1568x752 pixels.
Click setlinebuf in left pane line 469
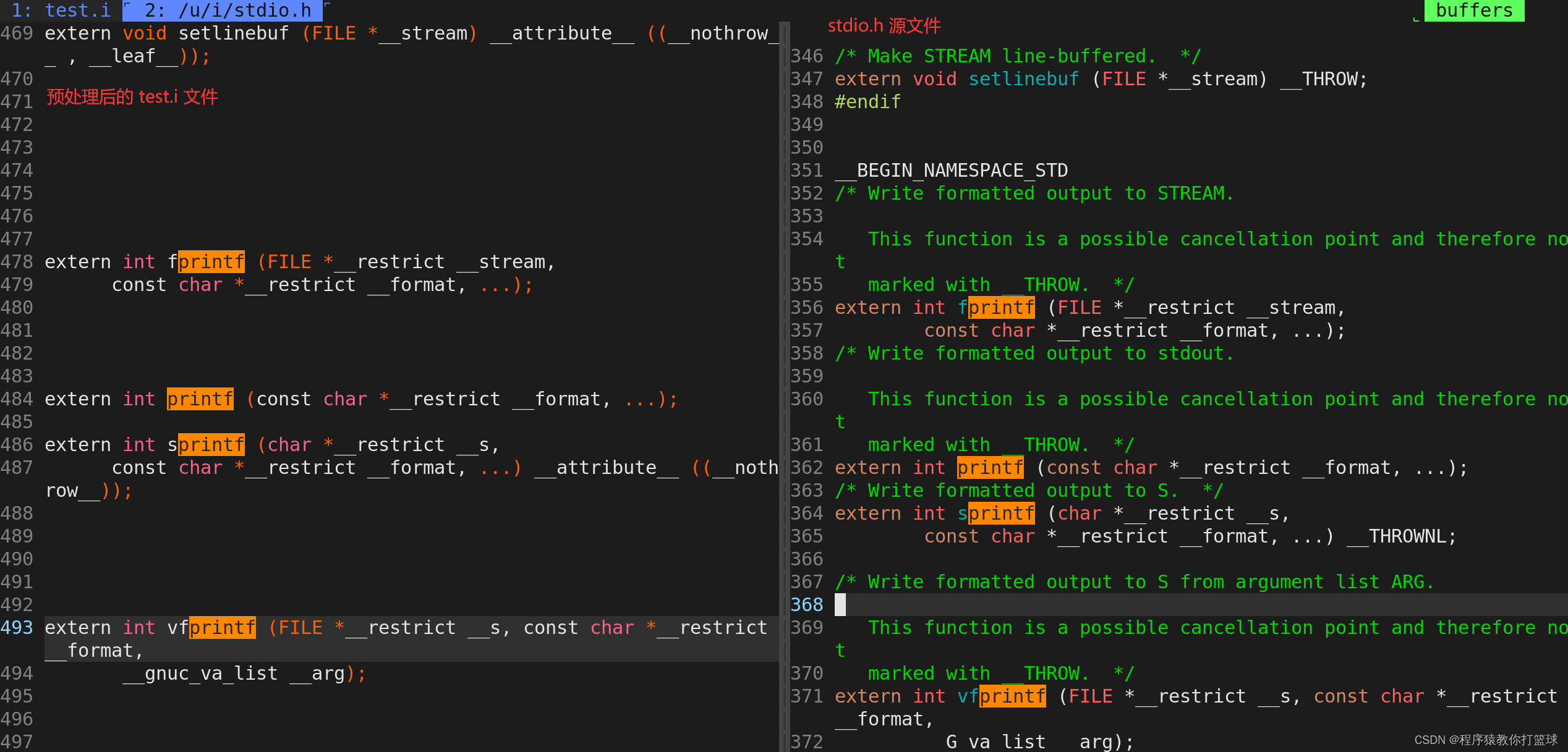(x=234, y=33)
